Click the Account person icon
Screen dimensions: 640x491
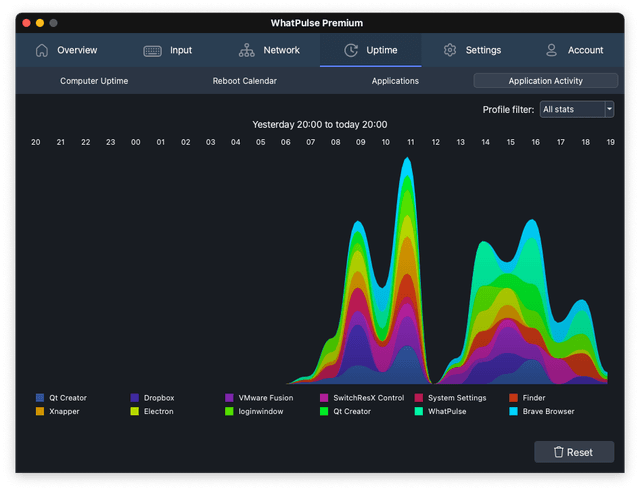[551, 50]
